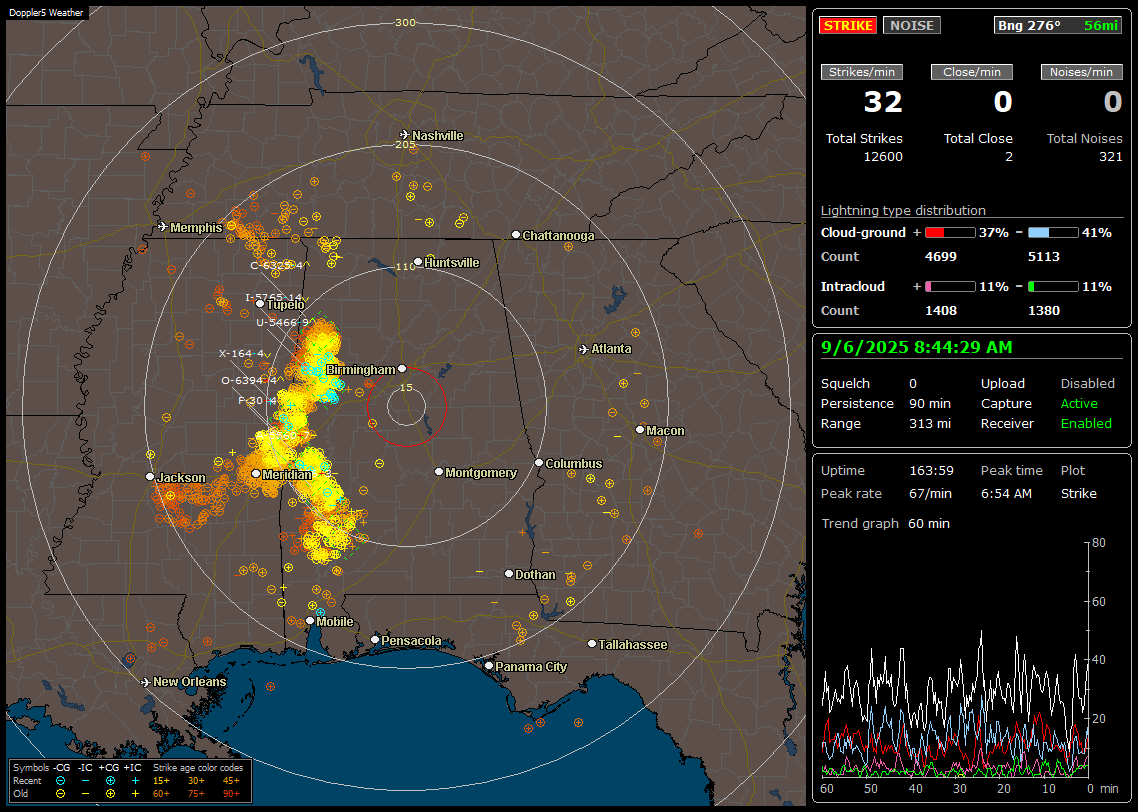
Task: Click the Receiver status Enabled
Action: click(x=1086, y=423)
